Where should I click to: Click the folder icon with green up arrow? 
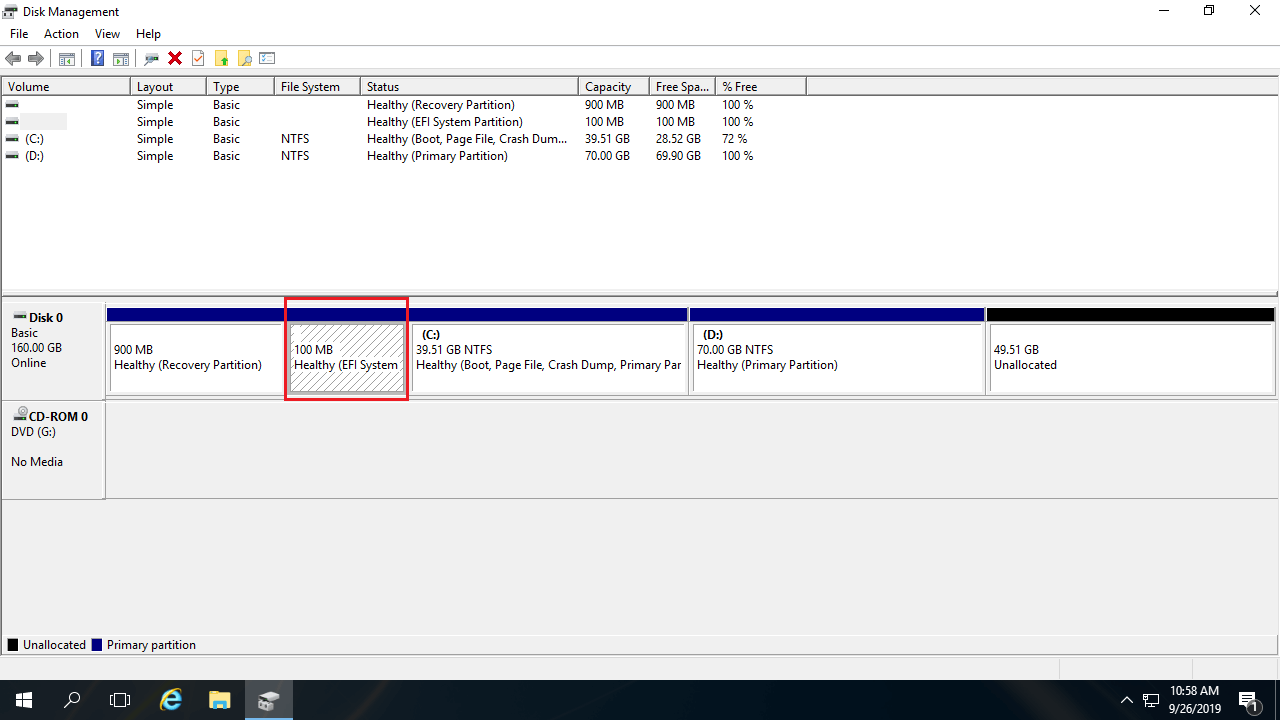[221, 58]
